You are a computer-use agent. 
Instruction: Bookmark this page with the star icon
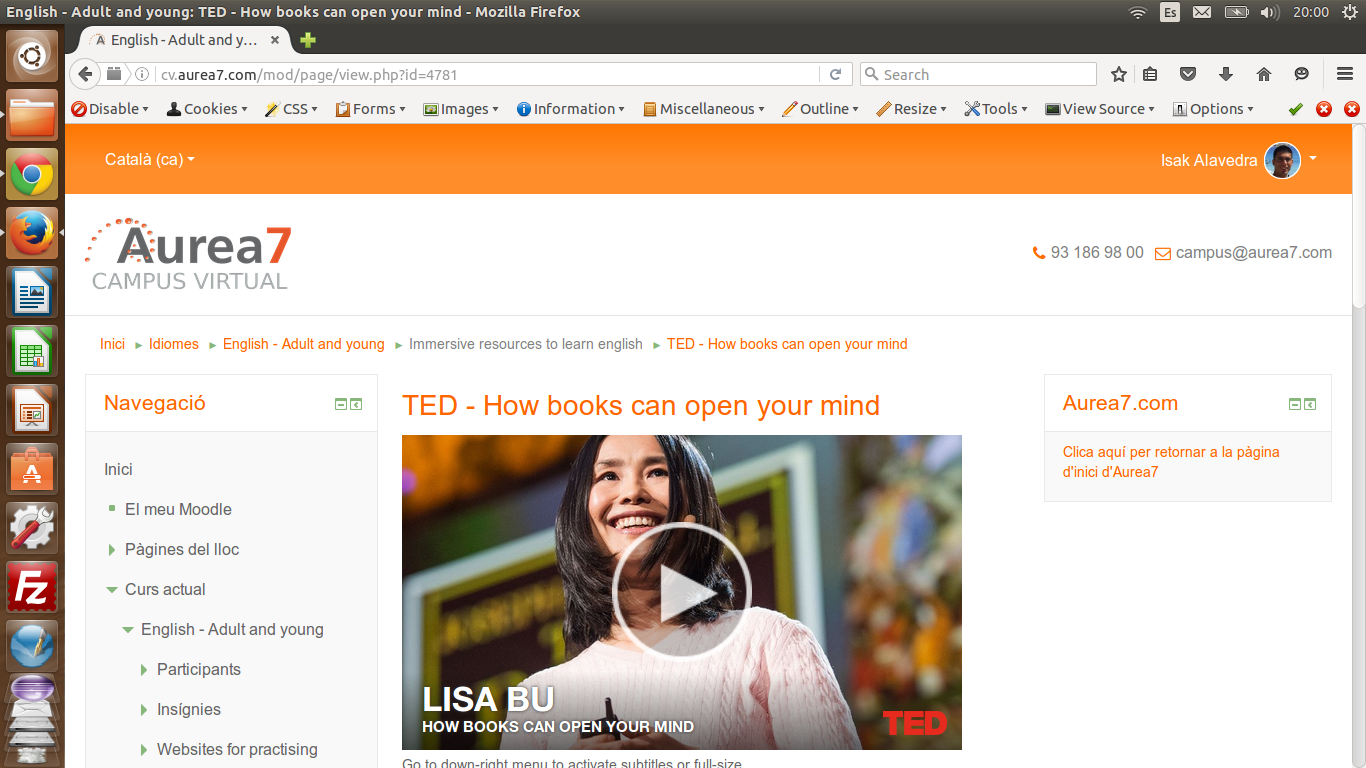(x=1119, y=74)
